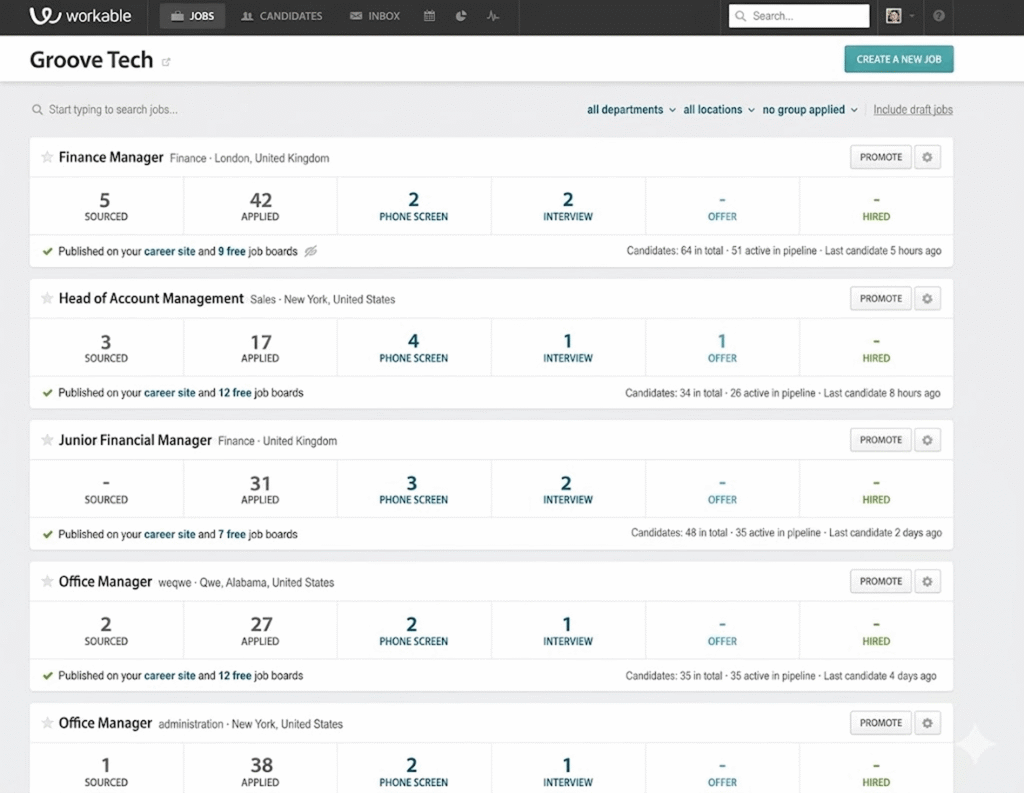The width and height of the screenshot is (1024, 793).
Task: Star the Head of Account Management job
Action: point(47,299)
